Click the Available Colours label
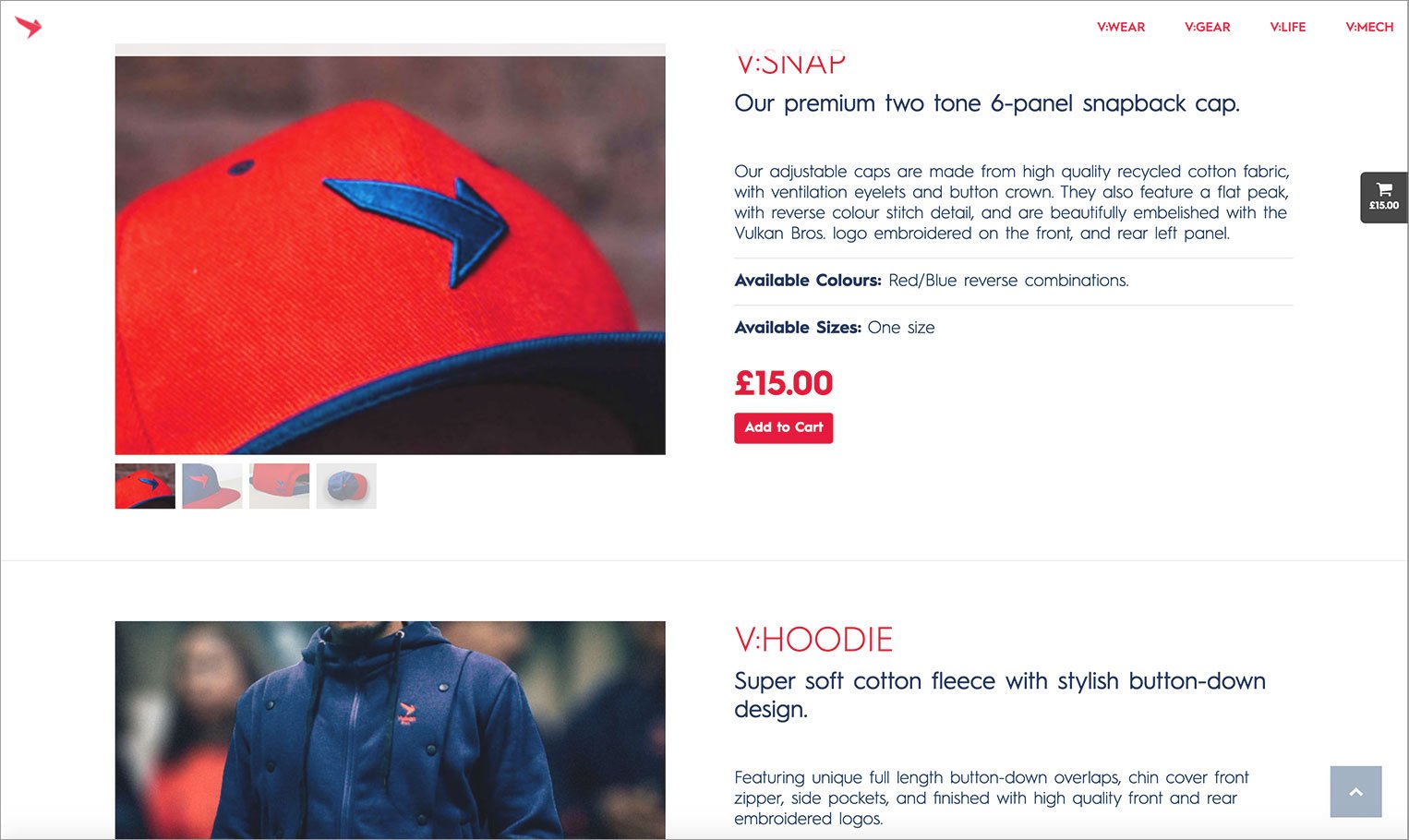This screenshot has height=840, width=1409. point(808,281)
